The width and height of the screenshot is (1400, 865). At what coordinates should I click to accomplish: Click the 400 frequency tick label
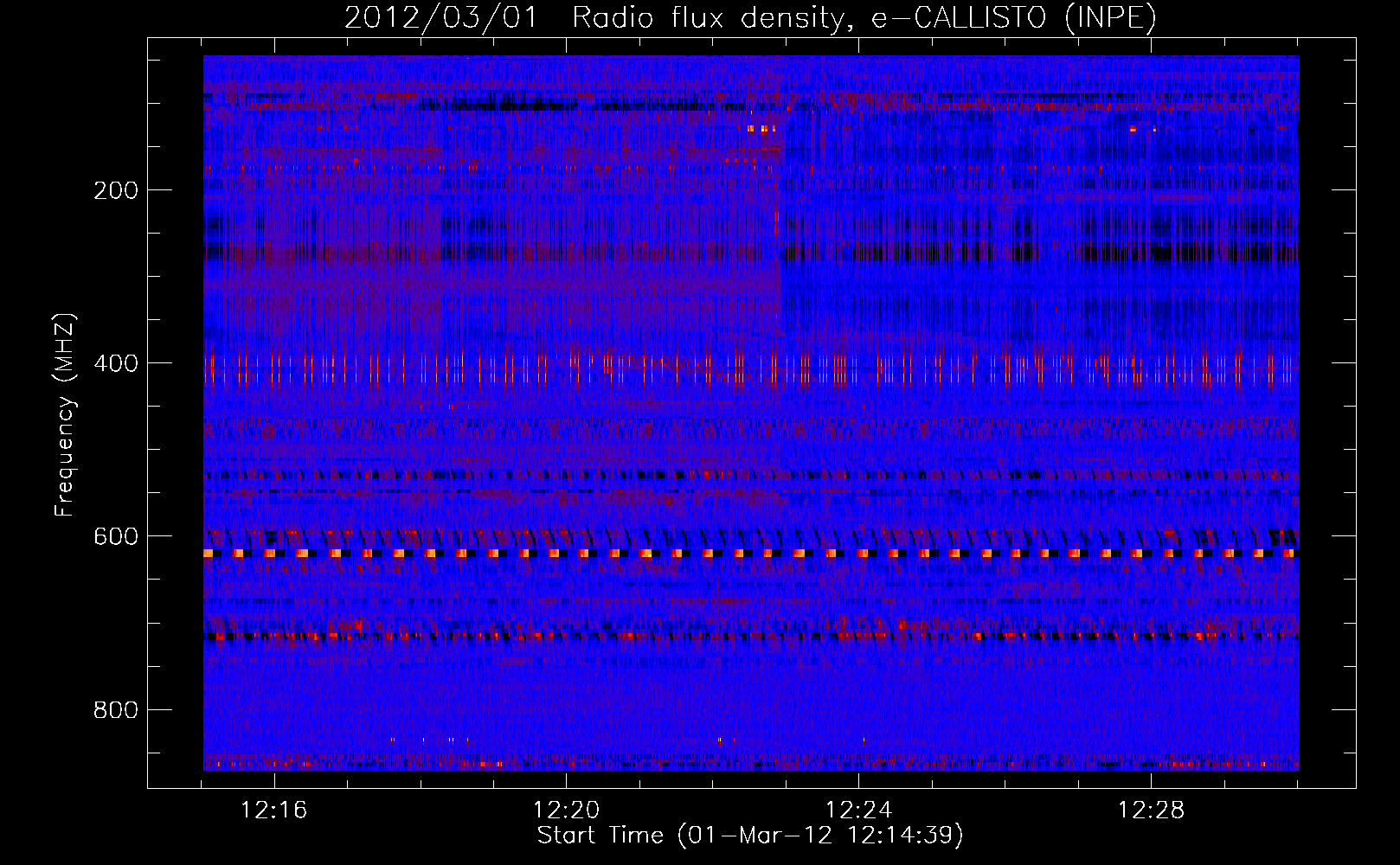click(x=115, y=363)
